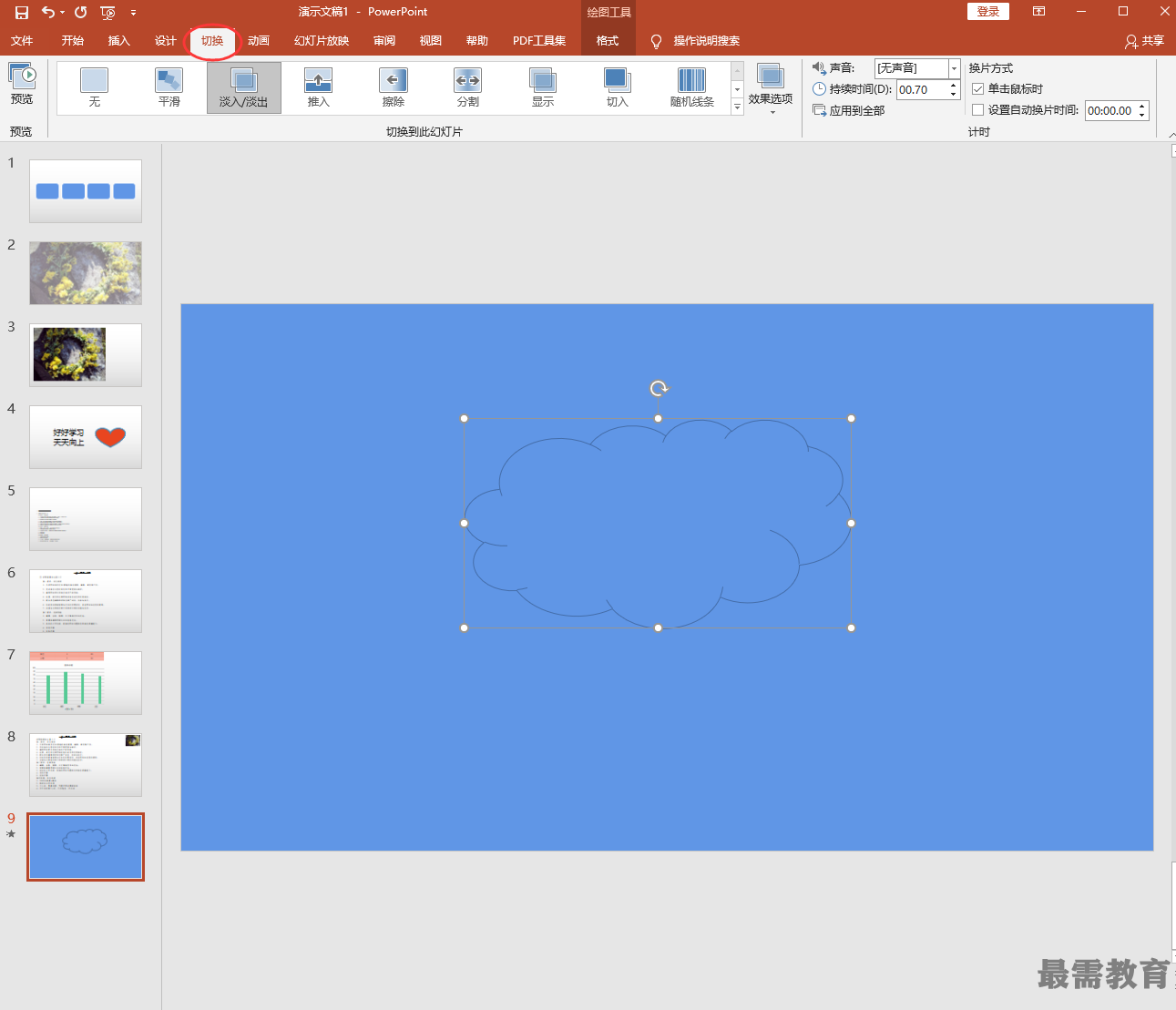Open the 插入 Insert tab
The width and height of the screenshot is (1176, 1010).
(119, 41)
